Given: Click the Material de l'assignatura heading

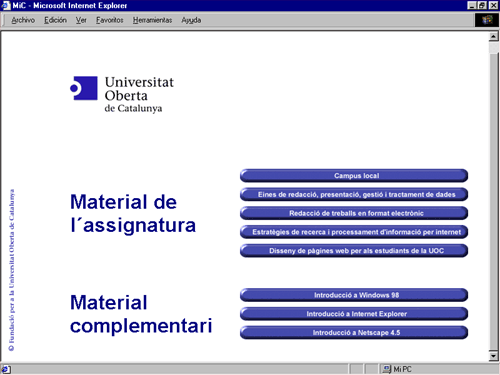Looking at the screenshot, I should point(133,213).
